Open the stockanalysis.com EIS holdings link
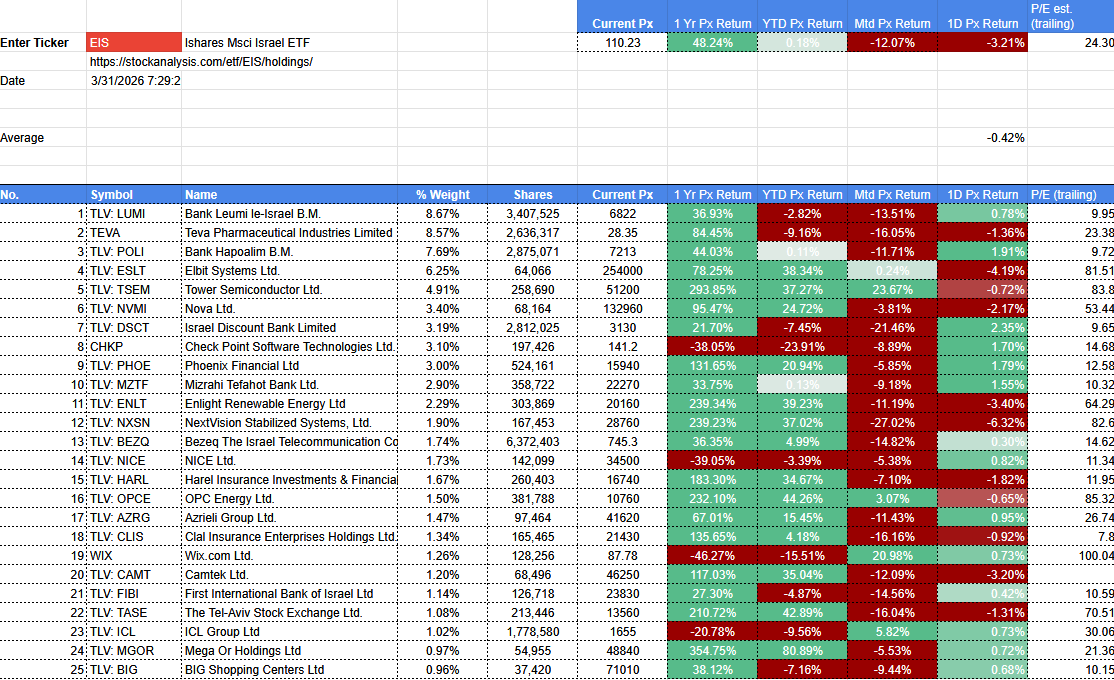The image size is (1114, 680). (x=201, y=62)
